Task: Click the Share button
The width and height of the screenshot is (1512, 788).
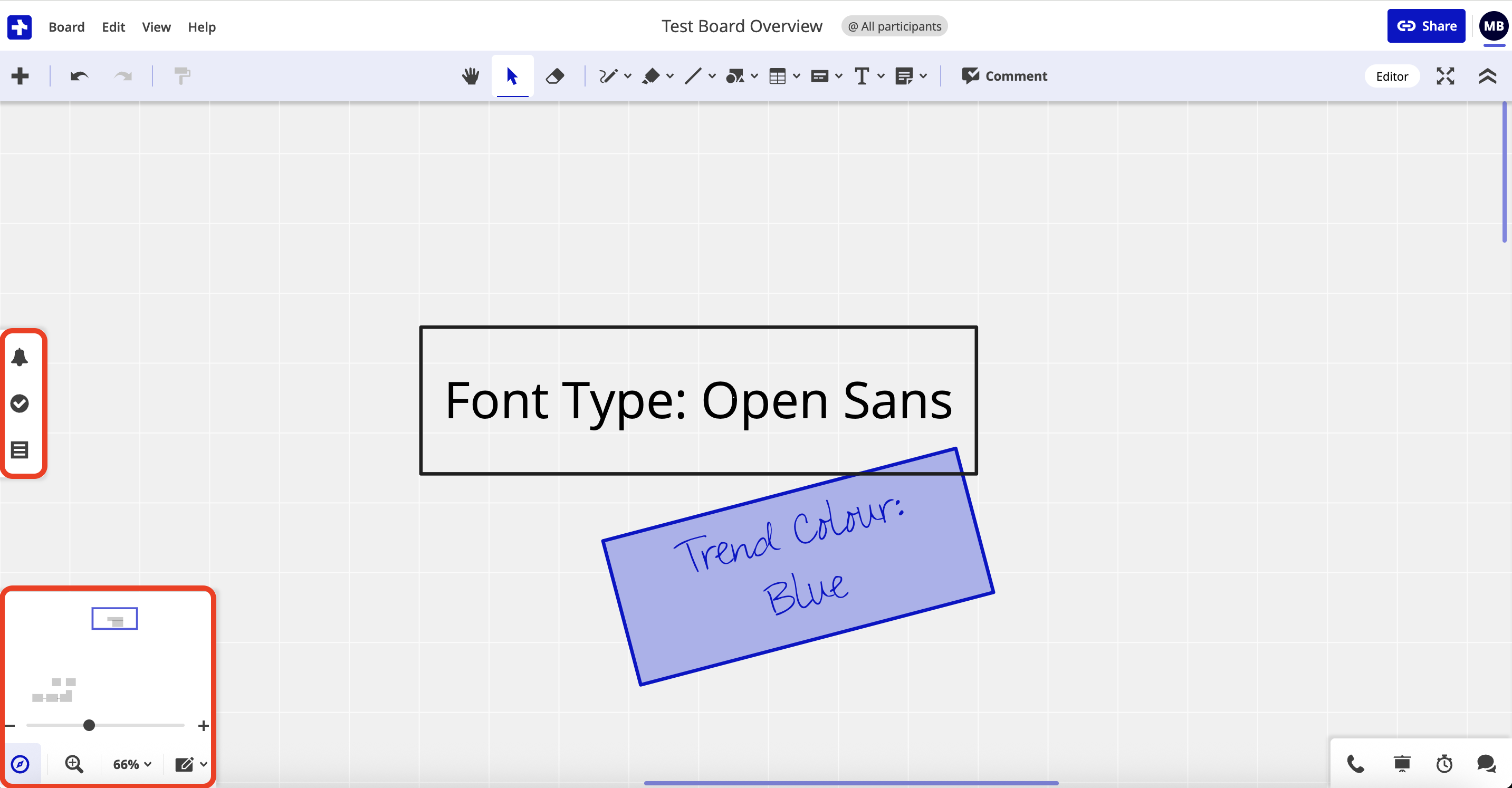Action: (1427, 26)
